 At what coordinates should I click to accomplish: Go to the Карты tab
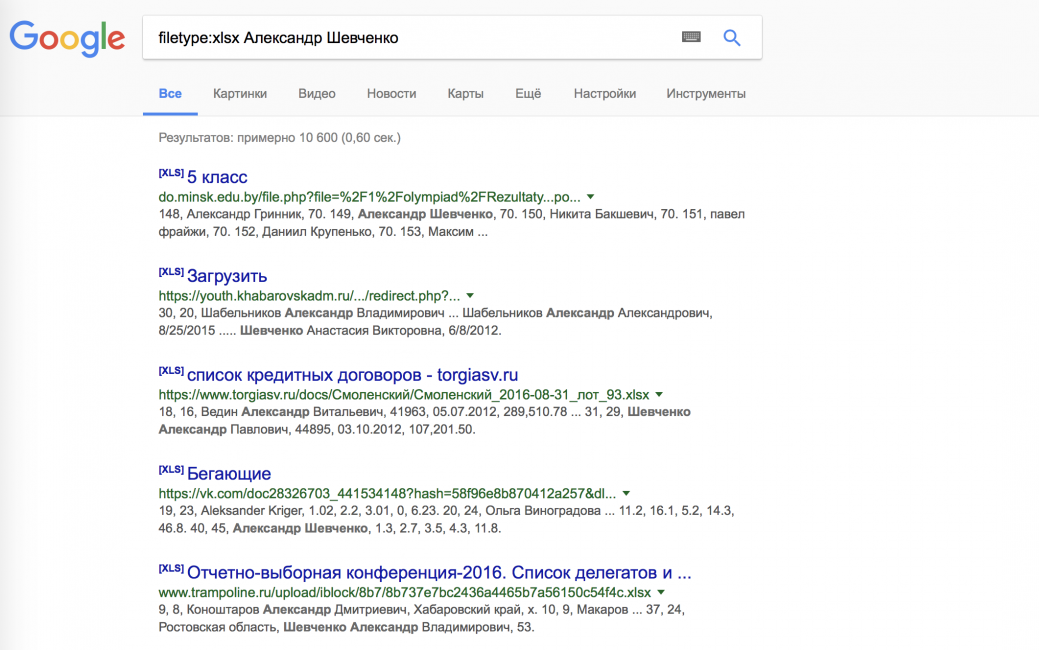[x=465, y=94]
